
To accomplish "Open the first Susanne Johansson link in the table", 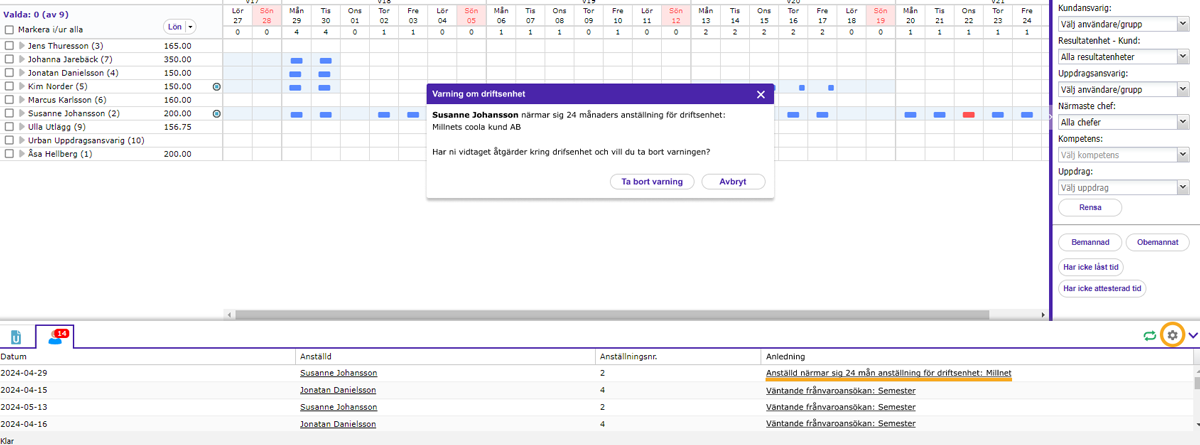I will (x=338, y=373).
